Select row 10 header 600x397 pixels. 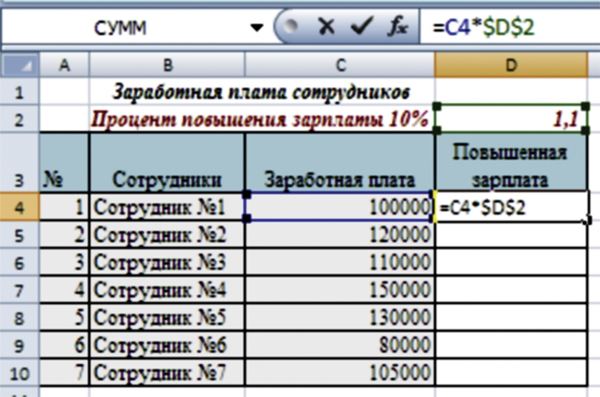(x=20, y=373)
